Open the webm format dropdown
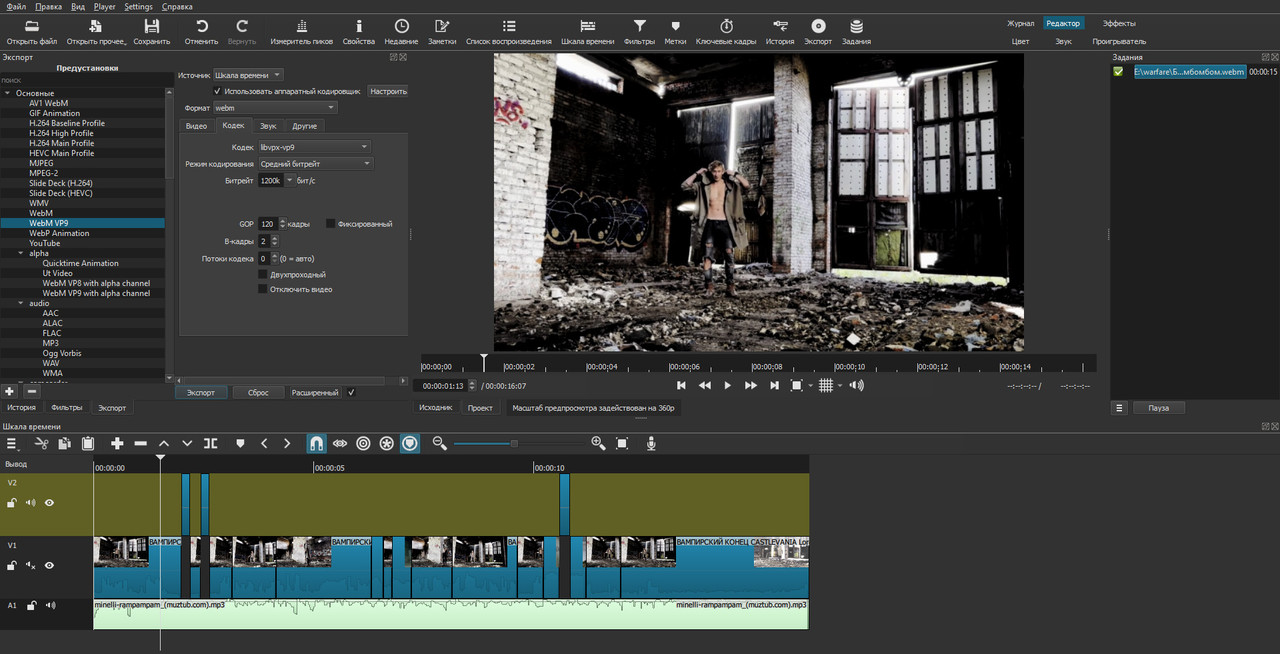The height and width of the screenshot is (654, 1280). [275, 108]
